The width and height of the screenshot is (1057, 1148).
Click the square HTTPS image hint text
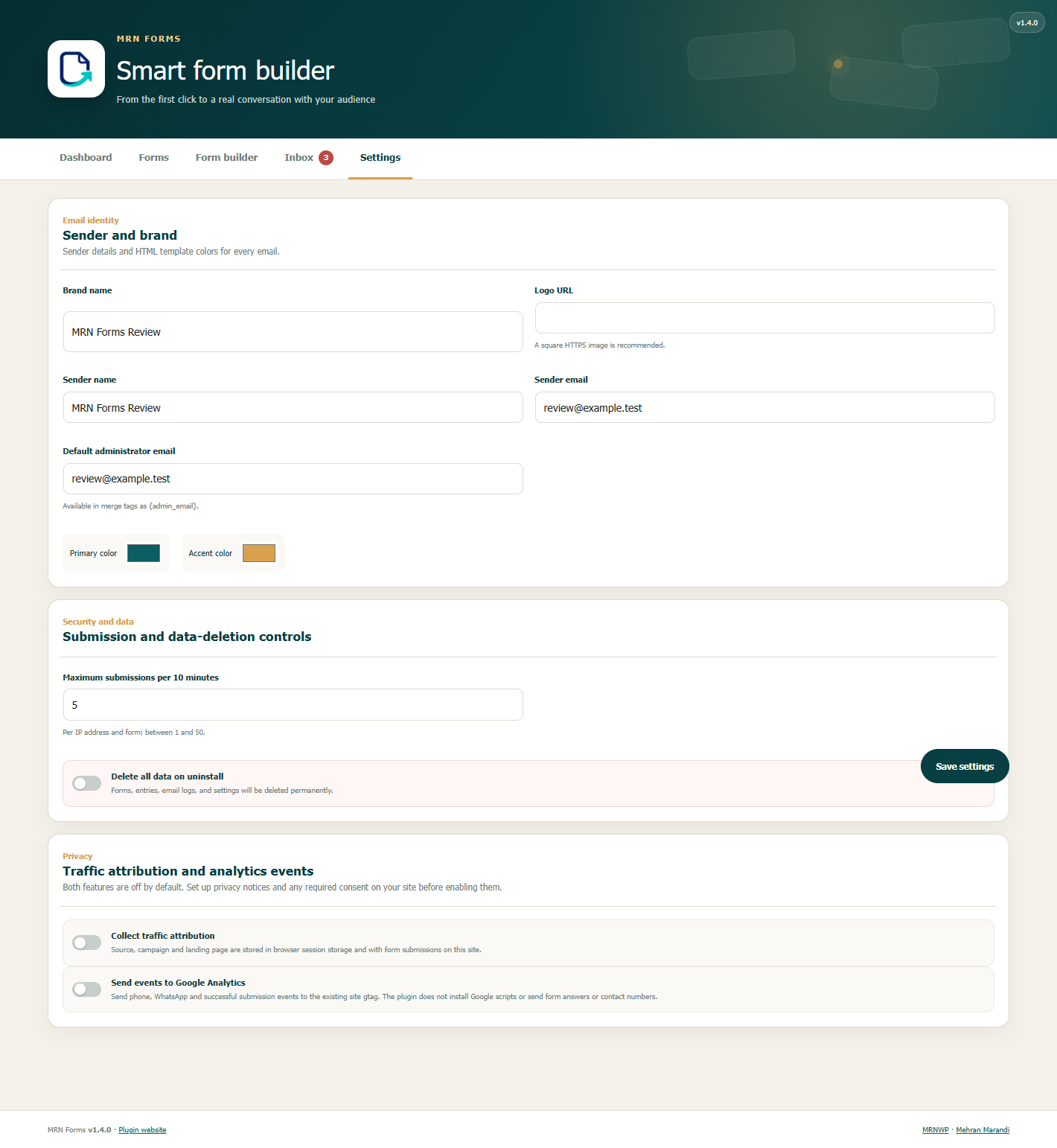(600, 345)
